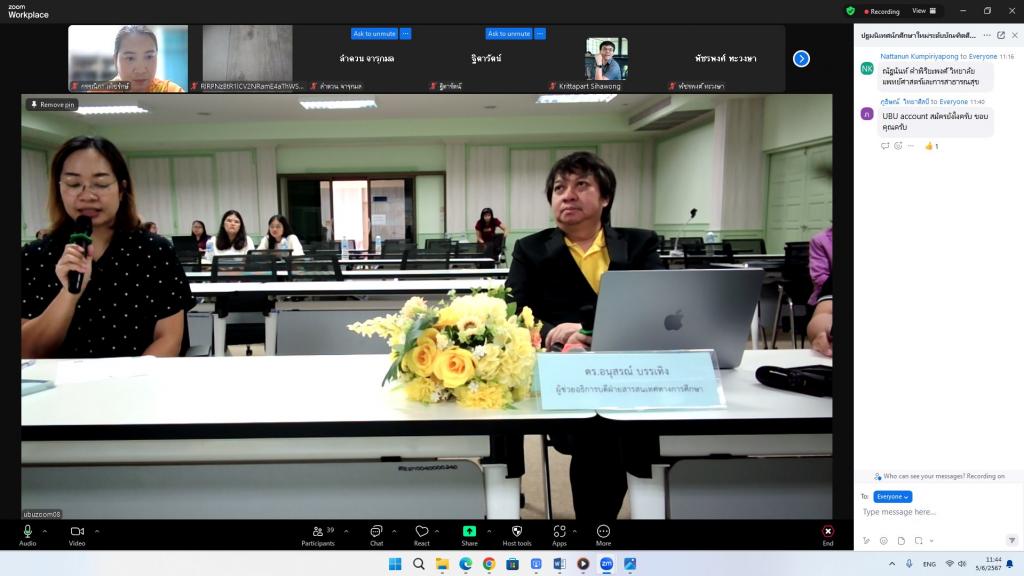Switch to Zoom app in taskbar

click(607, 564)
